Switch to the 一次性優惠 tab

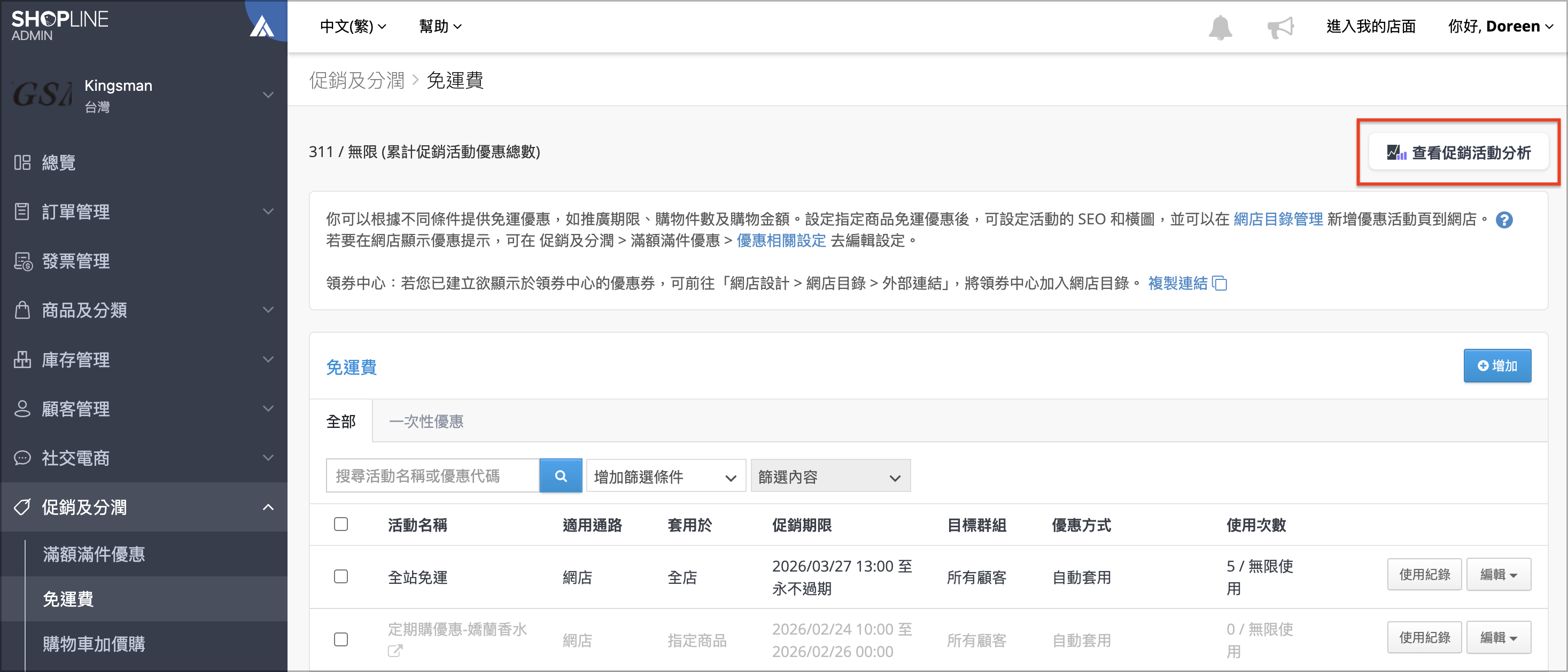(426, 421)
